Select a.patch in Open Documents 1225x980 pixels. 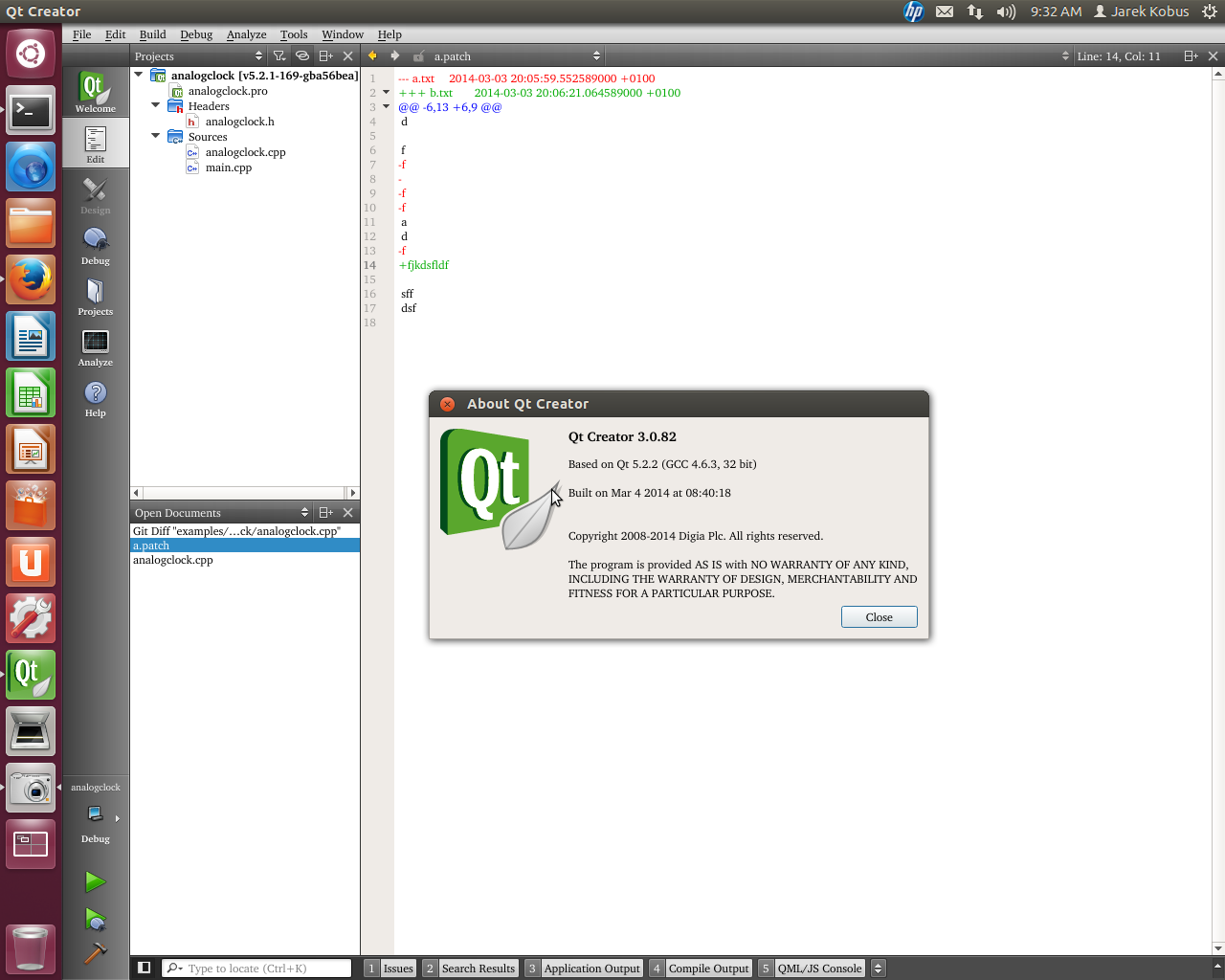point(245,546)
